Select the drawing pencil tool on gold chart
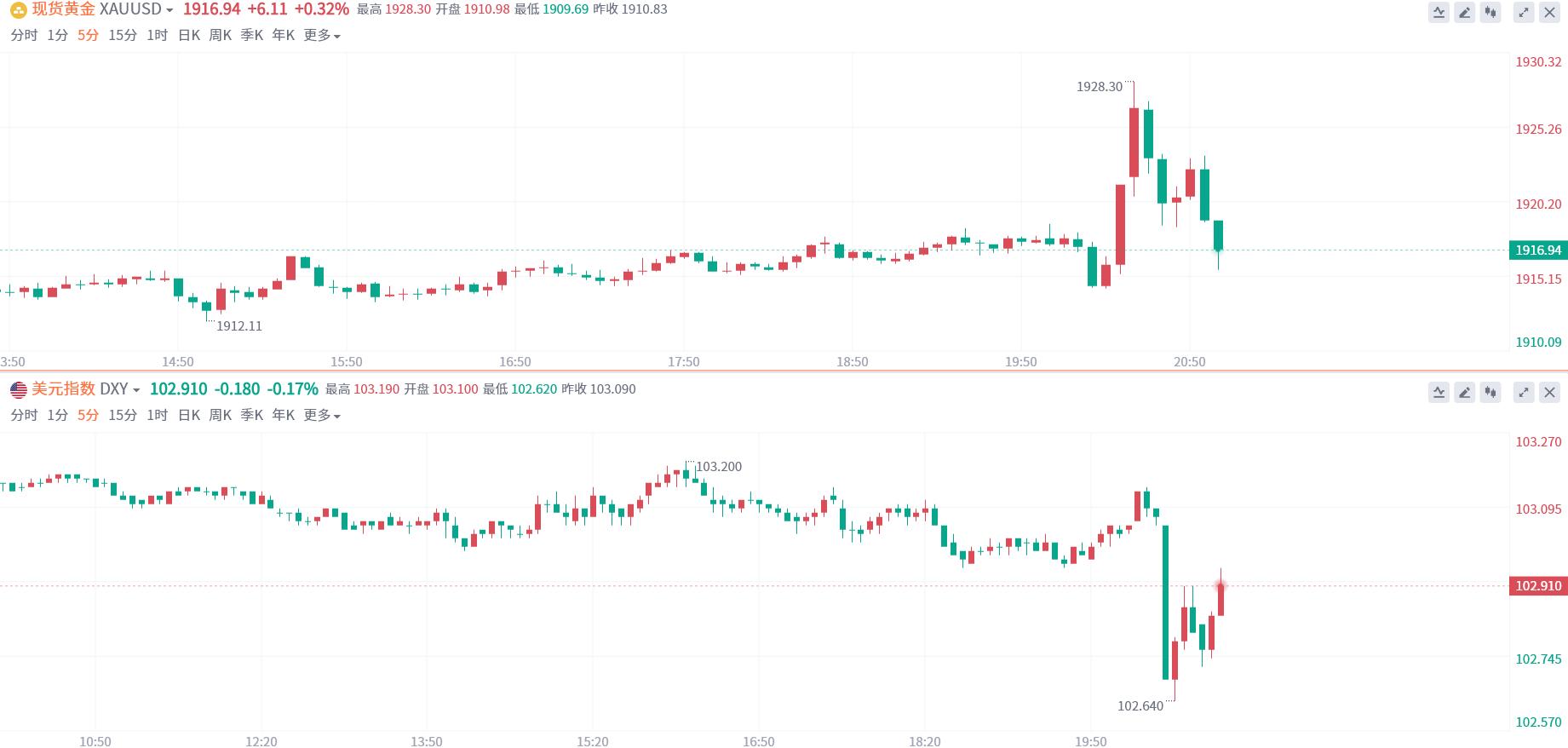The image size is (1568, 748). [1465, 12]
